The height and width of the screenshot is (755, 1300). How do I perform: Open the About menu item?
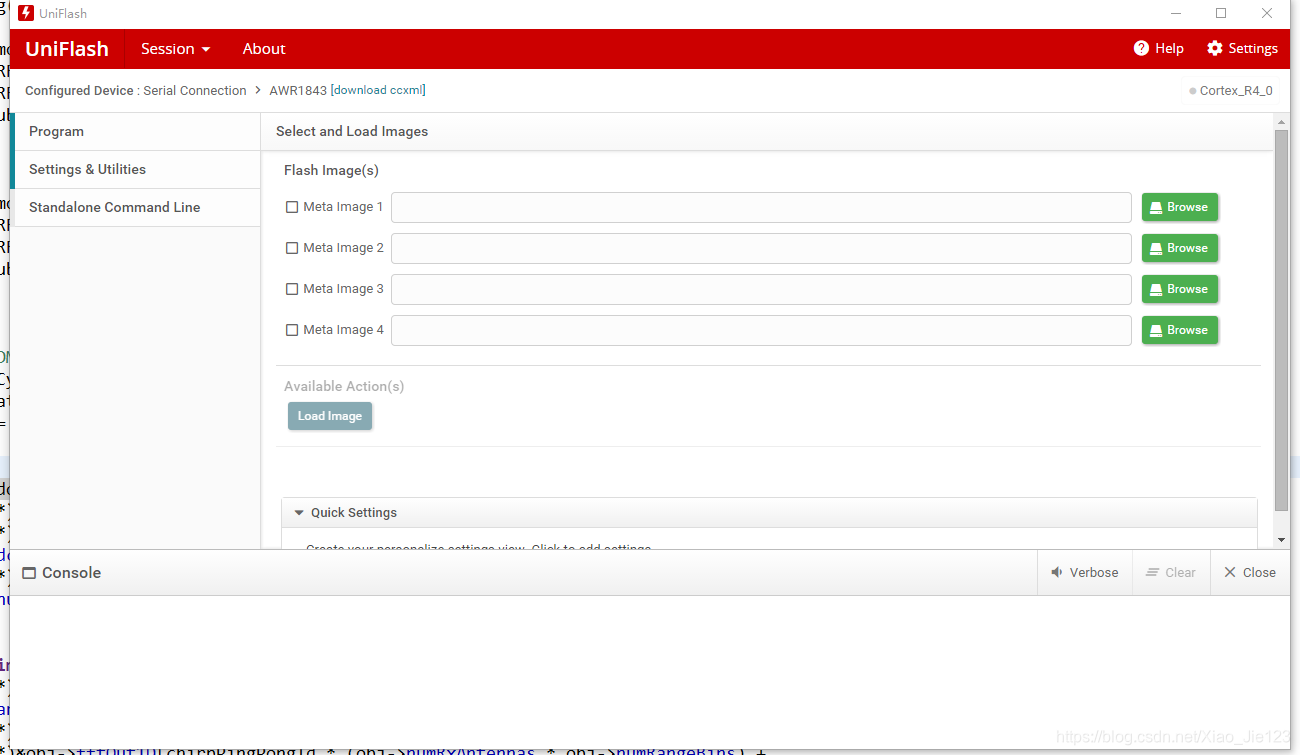264,48
